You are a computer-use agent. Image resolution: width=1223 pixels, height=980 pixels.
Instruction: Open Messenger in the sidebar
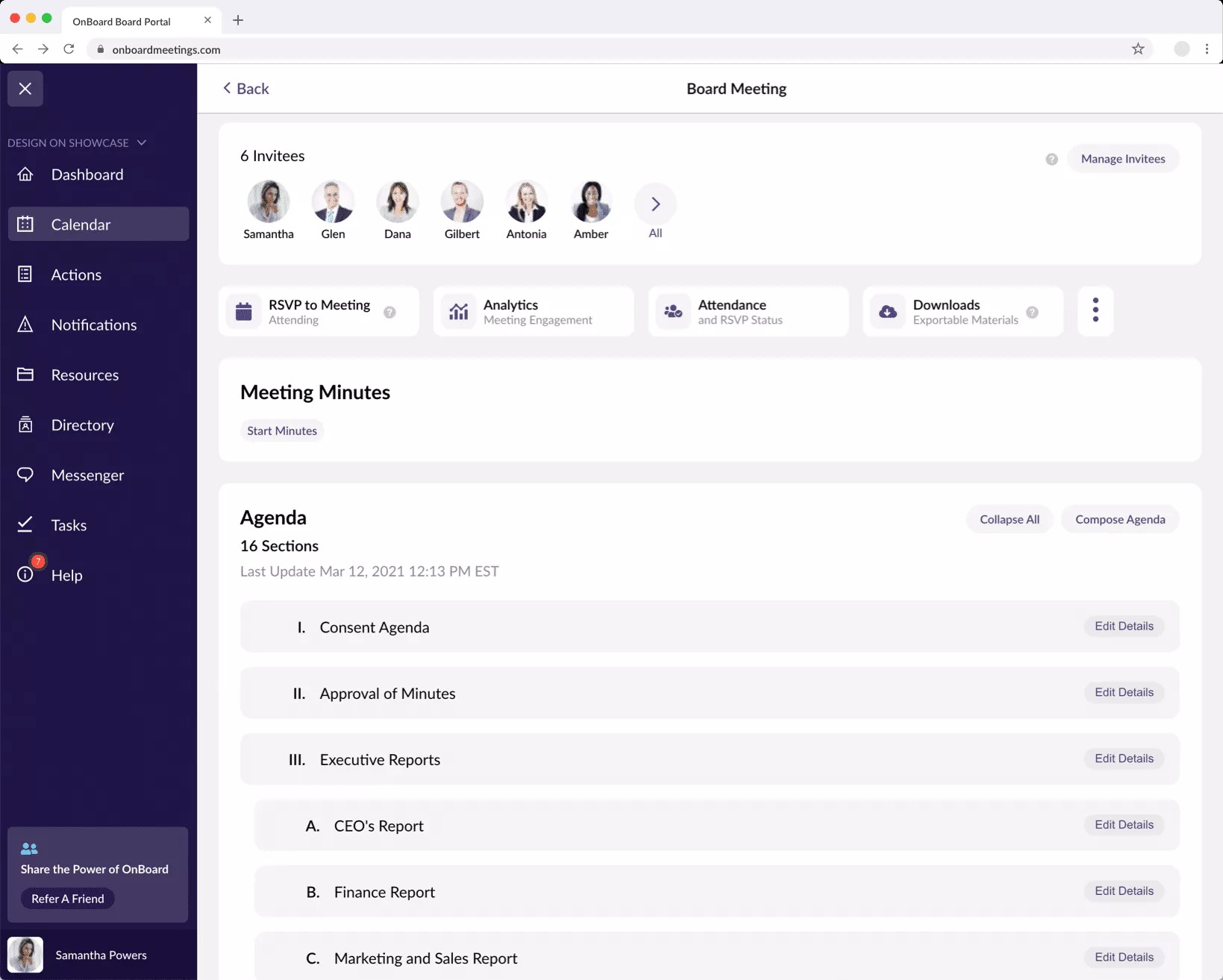tap(98, 474)
